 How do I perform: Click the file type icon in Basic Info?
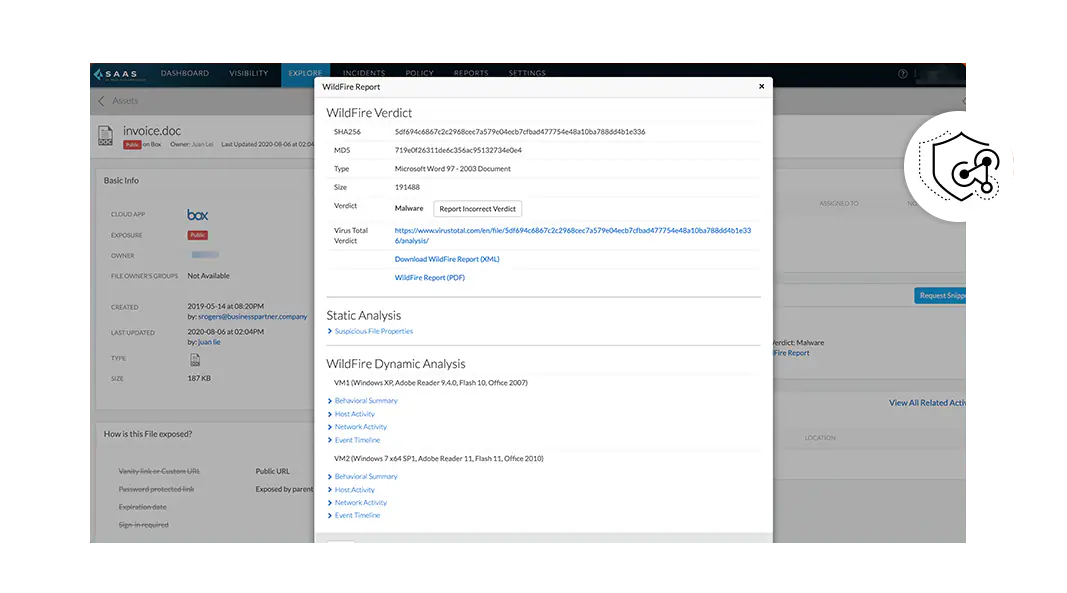195,360
